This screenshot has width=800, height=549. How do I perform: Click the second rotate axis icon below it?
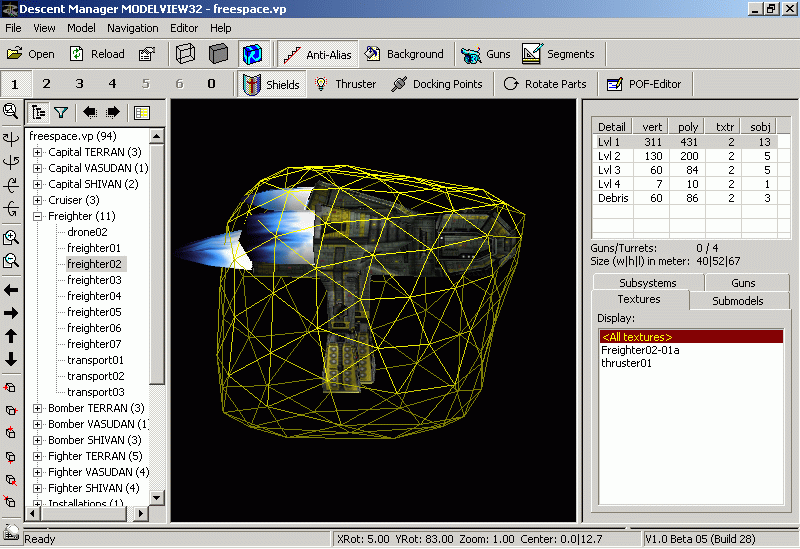coord(11,162)
